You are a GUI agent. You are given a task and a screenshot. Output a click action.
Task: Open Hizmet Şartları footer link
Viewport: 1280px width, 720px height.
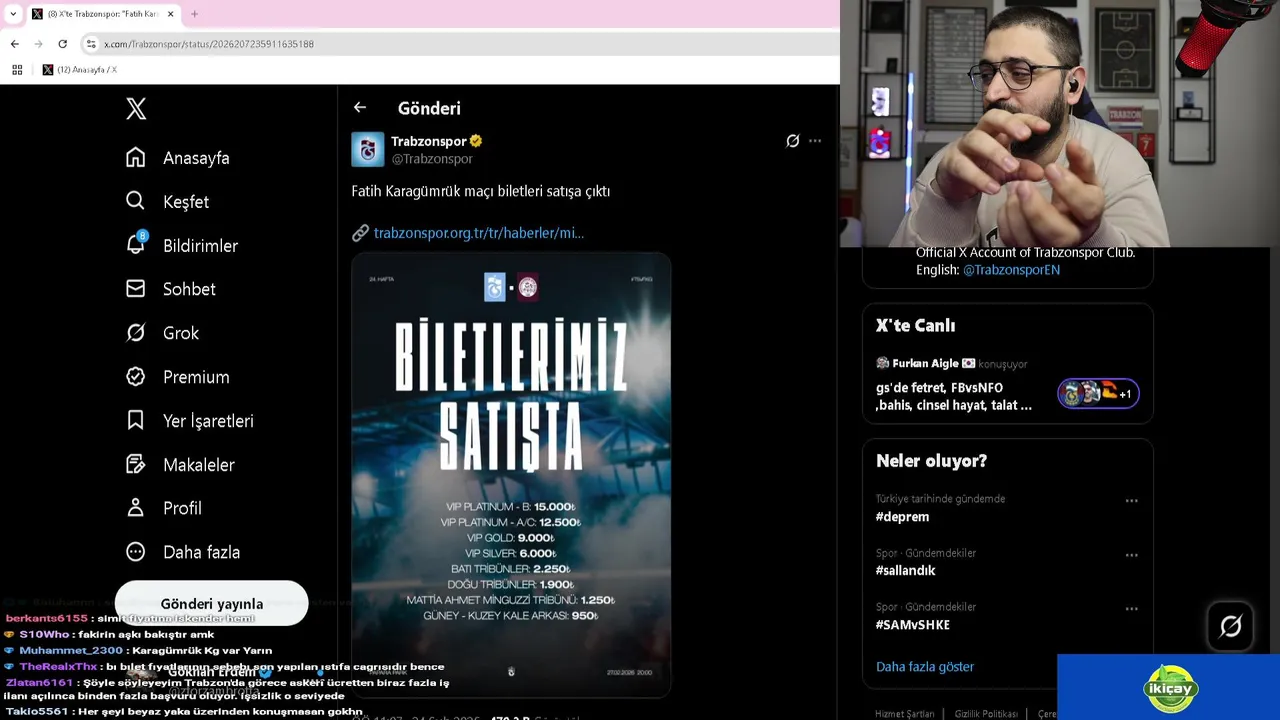904,714
